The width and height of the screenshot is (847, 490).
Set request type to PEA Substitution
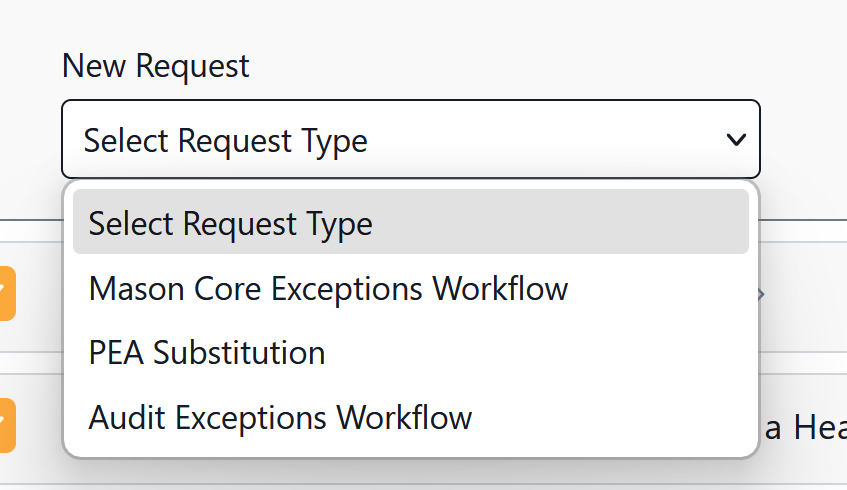(207, 353)
